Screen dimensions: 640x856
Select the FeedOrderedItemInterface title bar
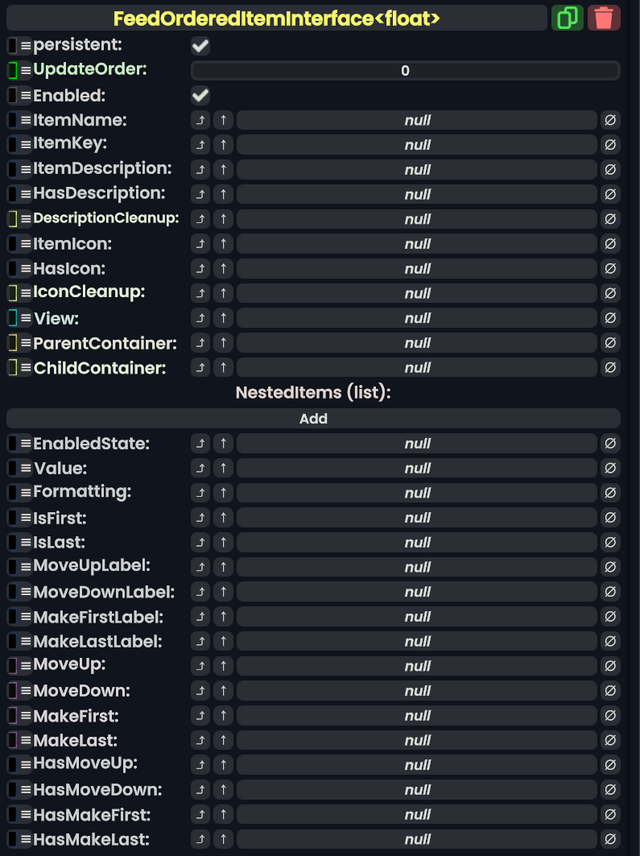coord(280,17)
